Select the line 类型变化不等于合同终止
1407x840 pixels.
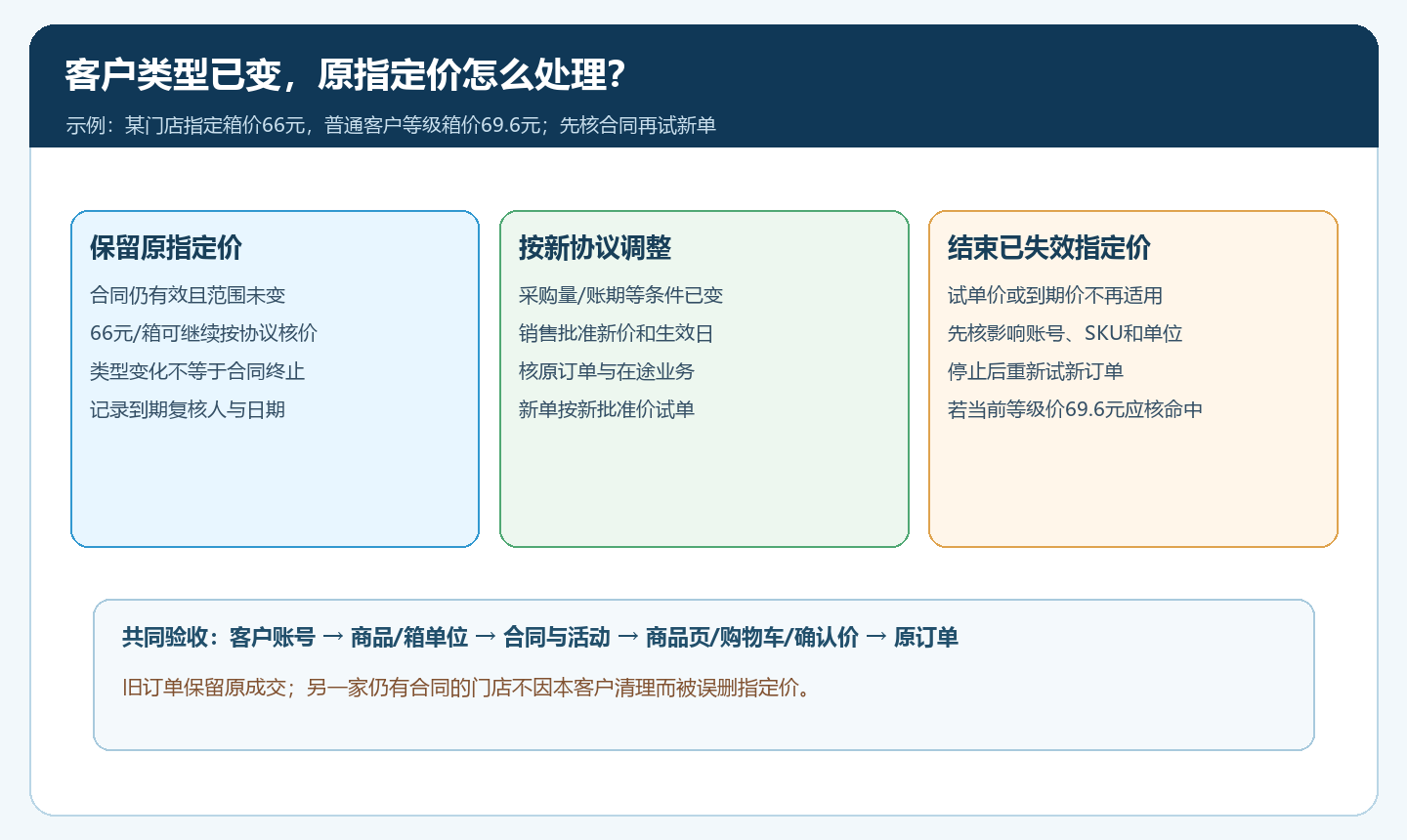point(197,371)
